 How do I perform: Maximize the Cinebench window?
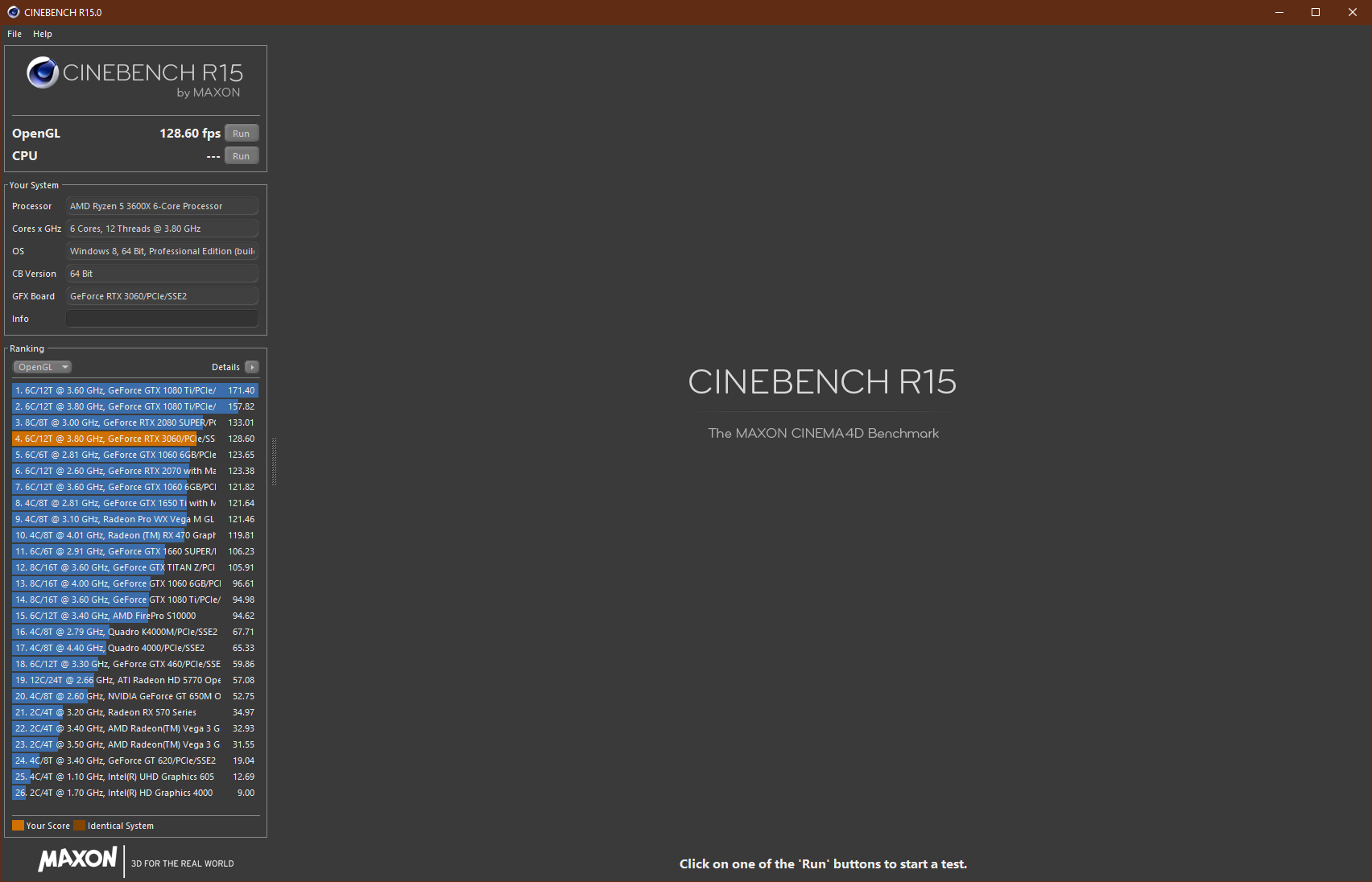(x=1316, y=12)
